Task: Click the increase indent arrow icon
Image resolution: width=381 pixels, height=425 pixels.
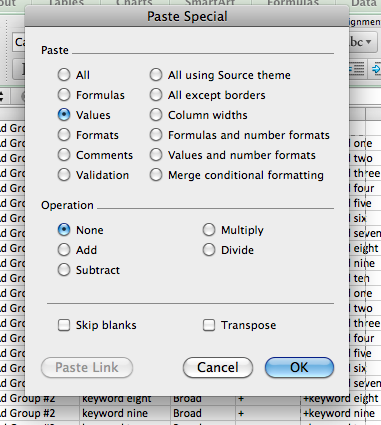Action: (x=376, y=69)
